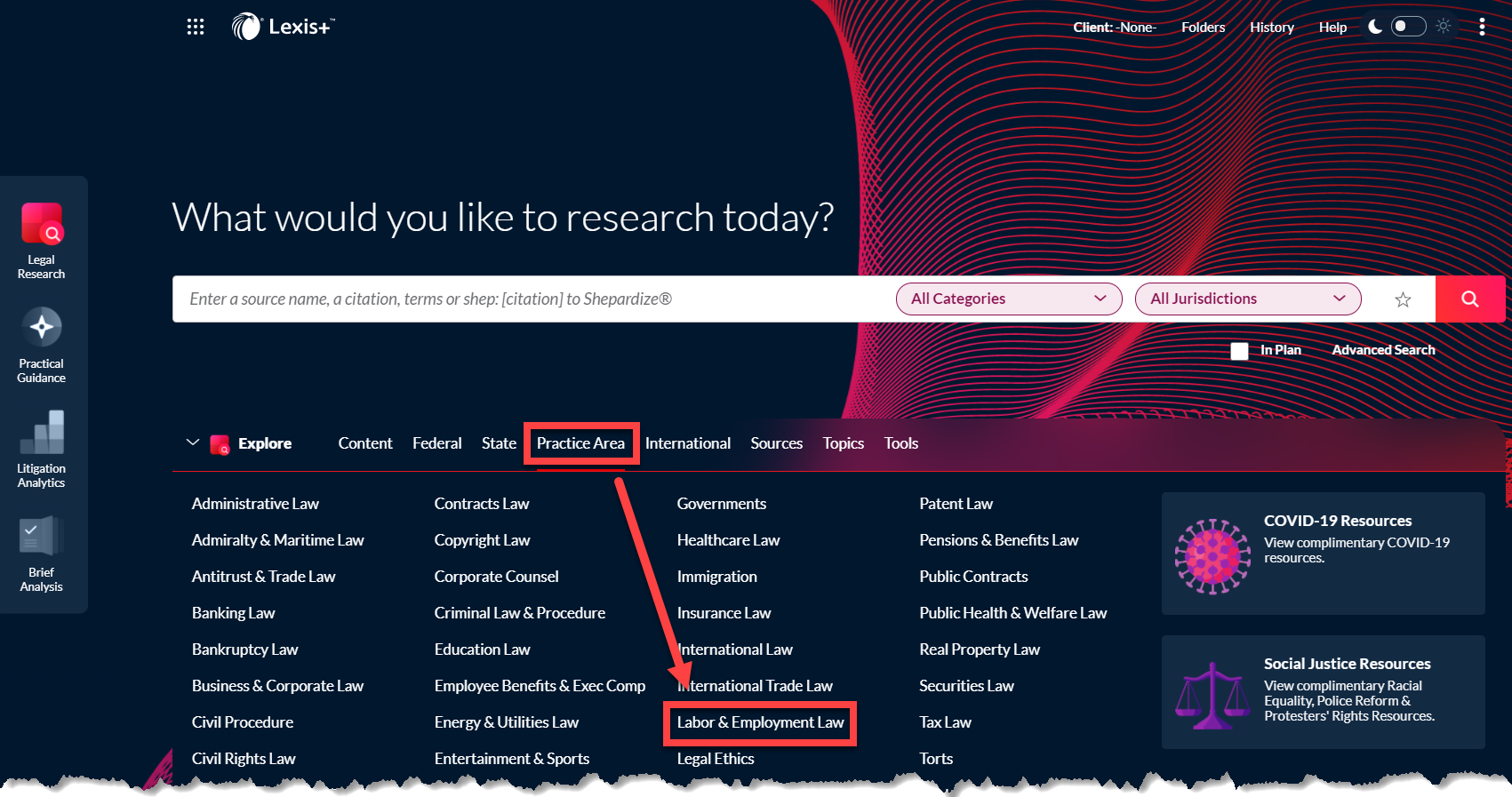This screenshot has width=1512, height=797.
Task: Click the favorites star icon in search bar
Action: [x=1403, y=299]
